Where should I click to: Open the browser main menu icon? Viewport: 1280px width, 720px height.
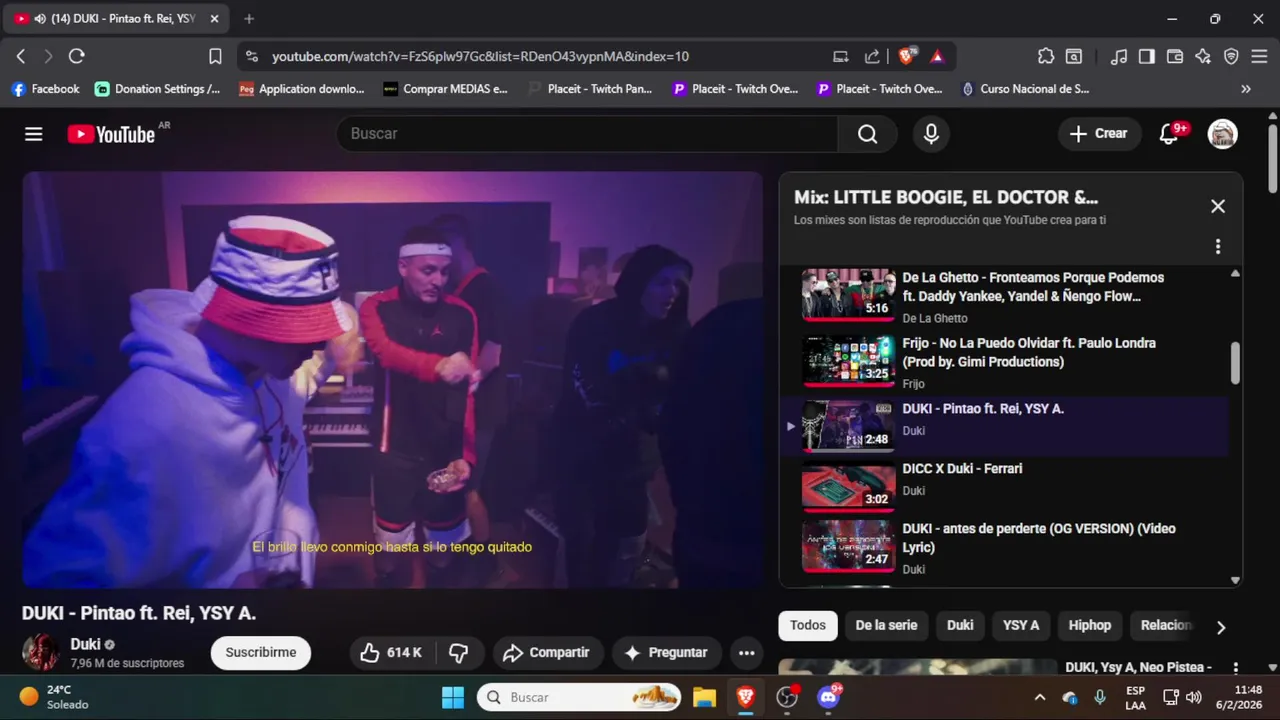click(x=1259, y=57)
